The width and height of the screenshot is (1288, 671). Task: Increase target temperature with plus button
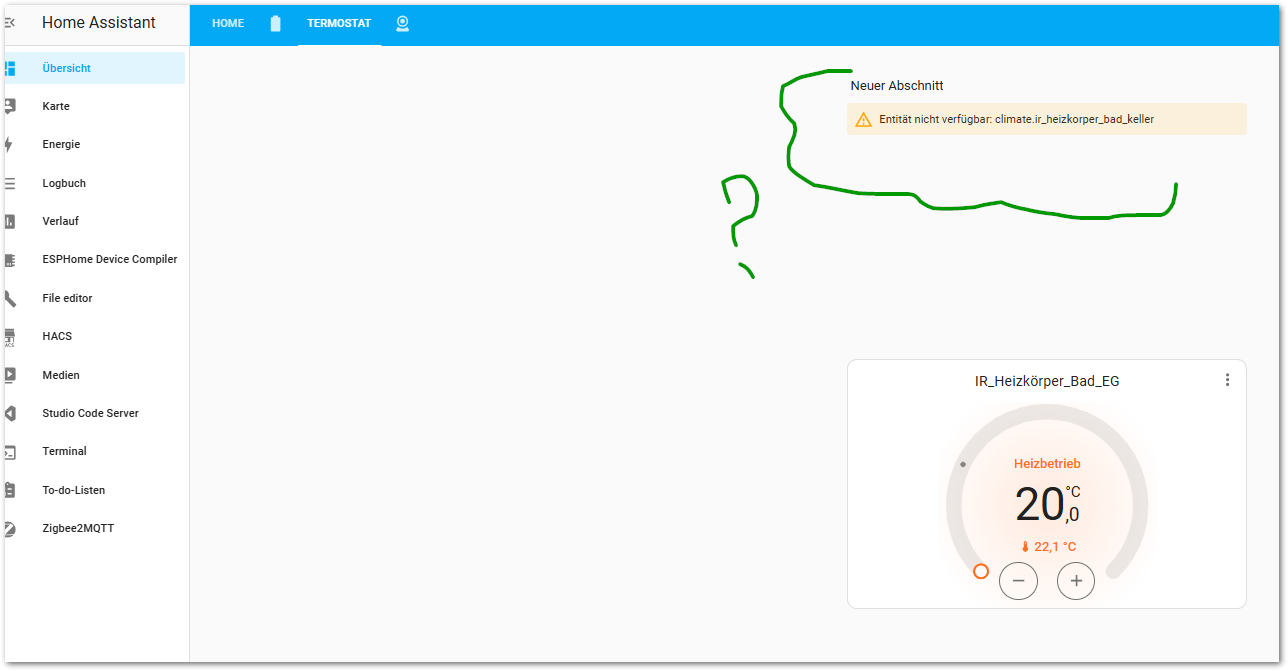point(1076,581)
